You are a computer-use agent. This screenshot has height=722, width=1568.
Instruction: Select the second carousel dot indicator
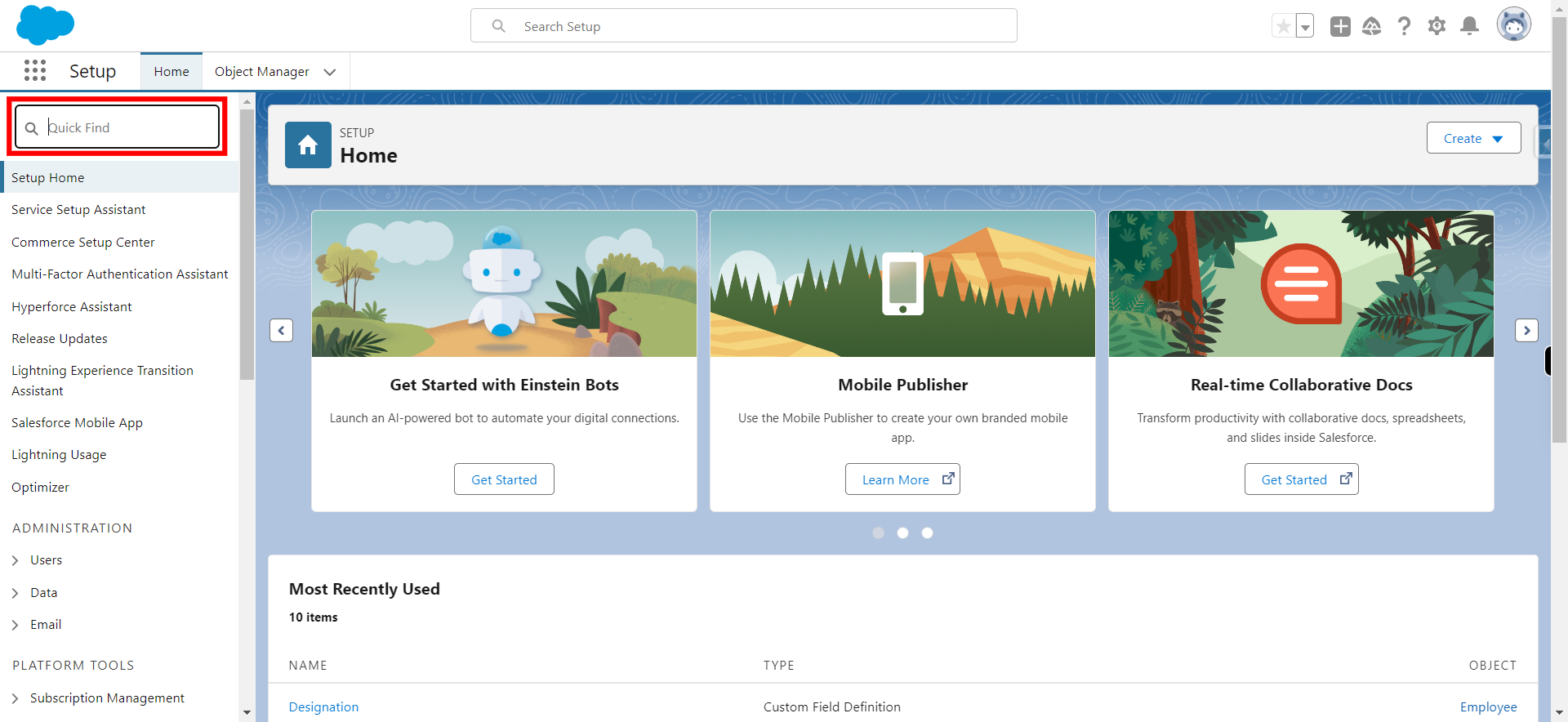[x=902, y=533]
